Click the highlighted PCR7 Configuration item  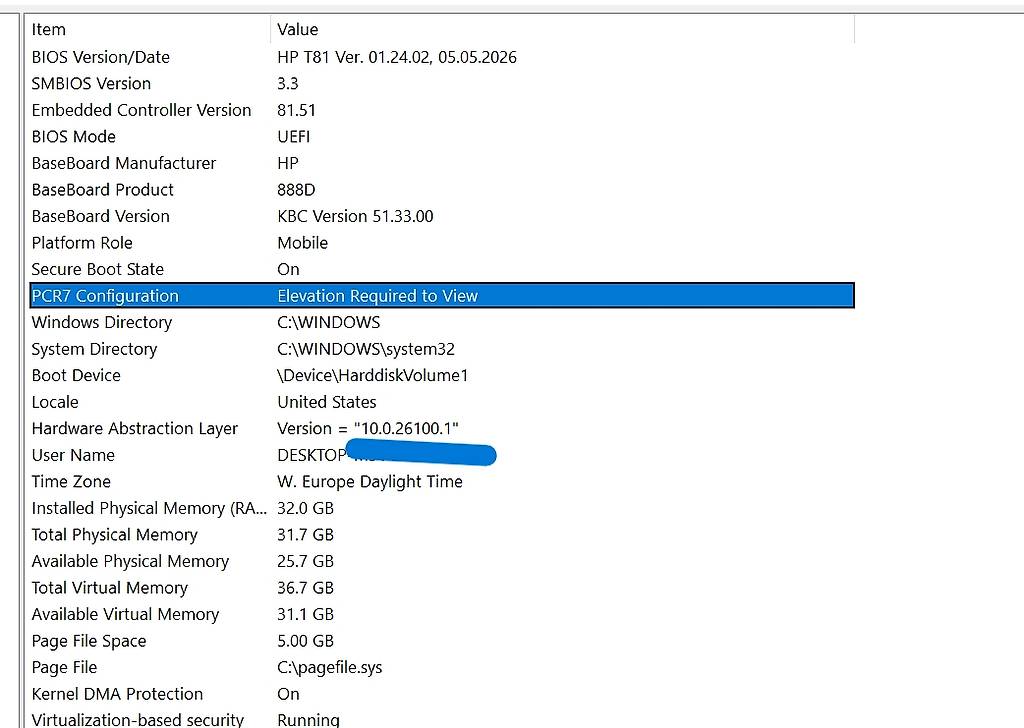point(104,296)
